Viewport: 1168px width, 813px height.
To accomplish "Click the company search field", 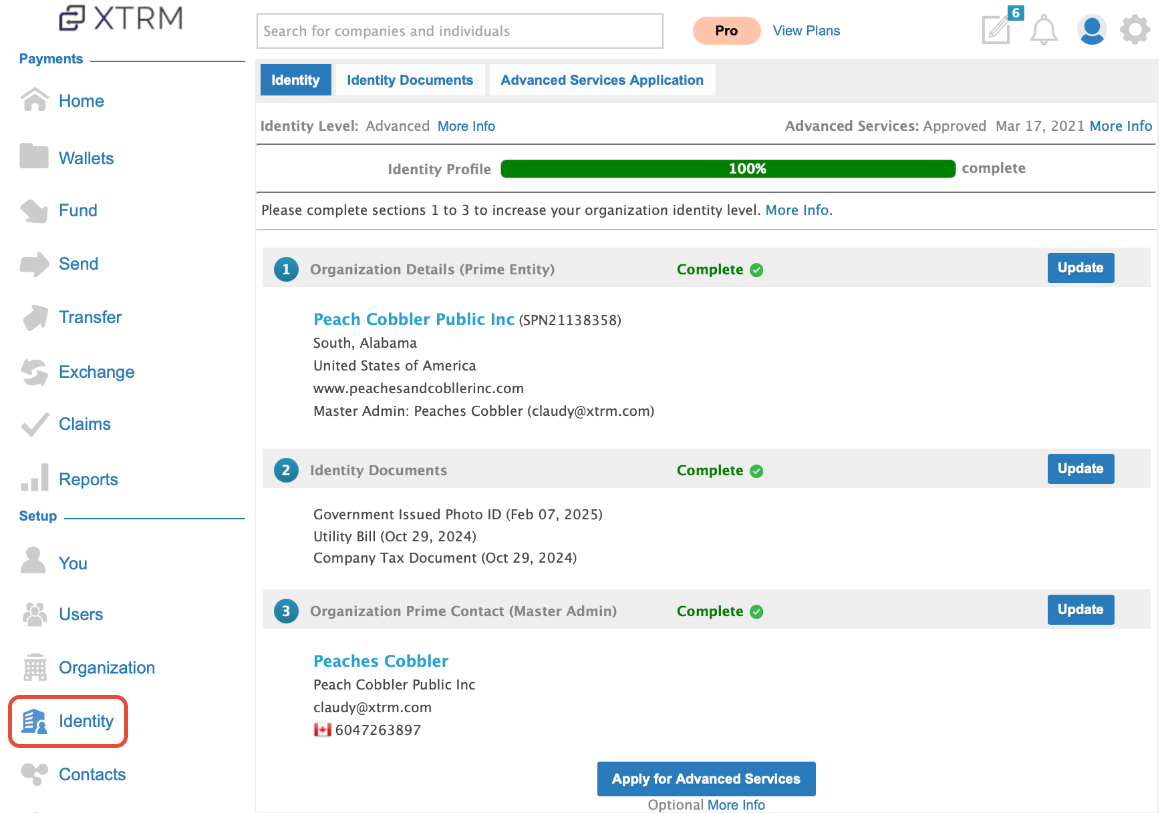I will (460, 31).
